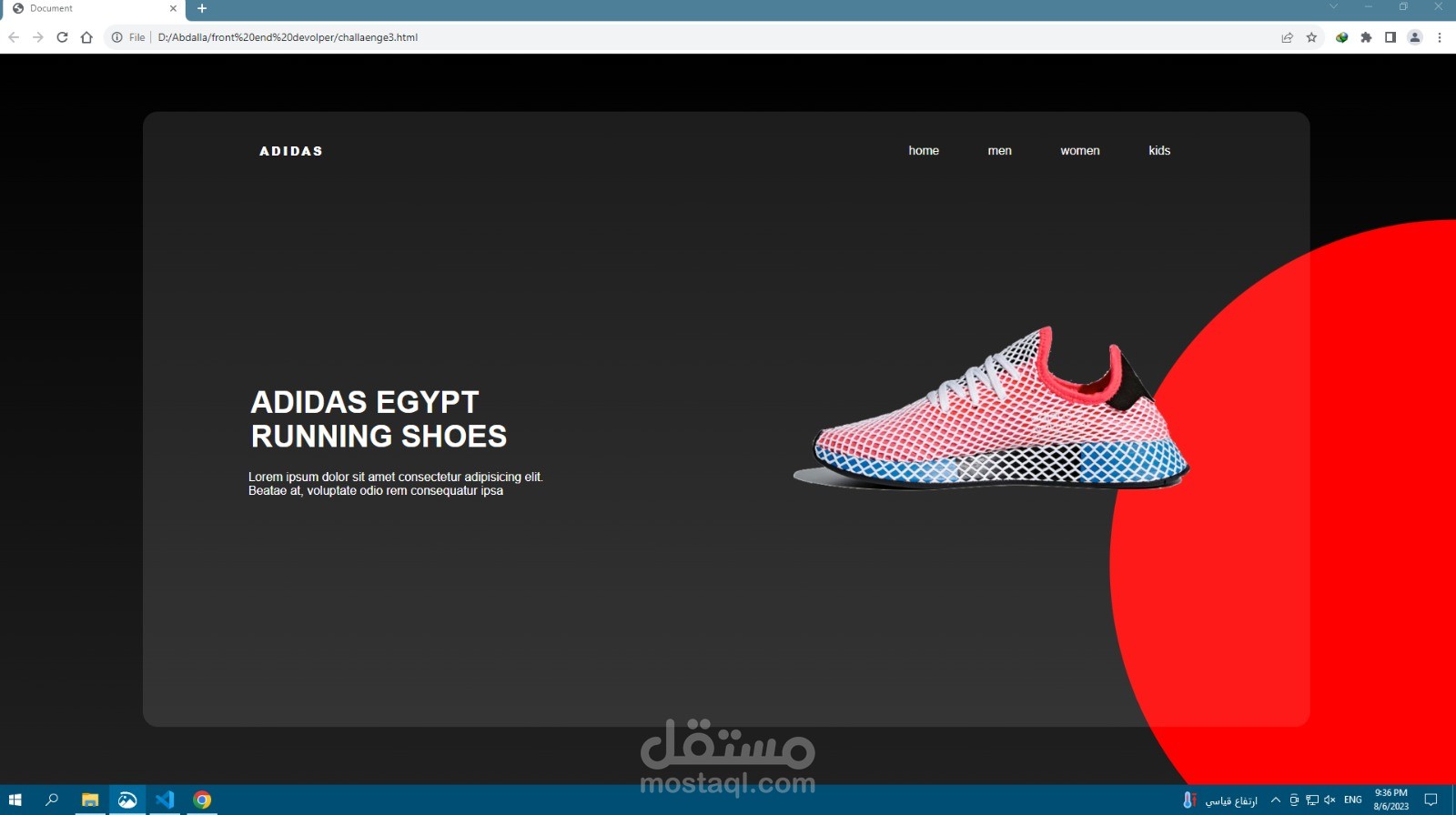Open the notification center icon
1456x815 pixels.
click(x=1431, y=800)
